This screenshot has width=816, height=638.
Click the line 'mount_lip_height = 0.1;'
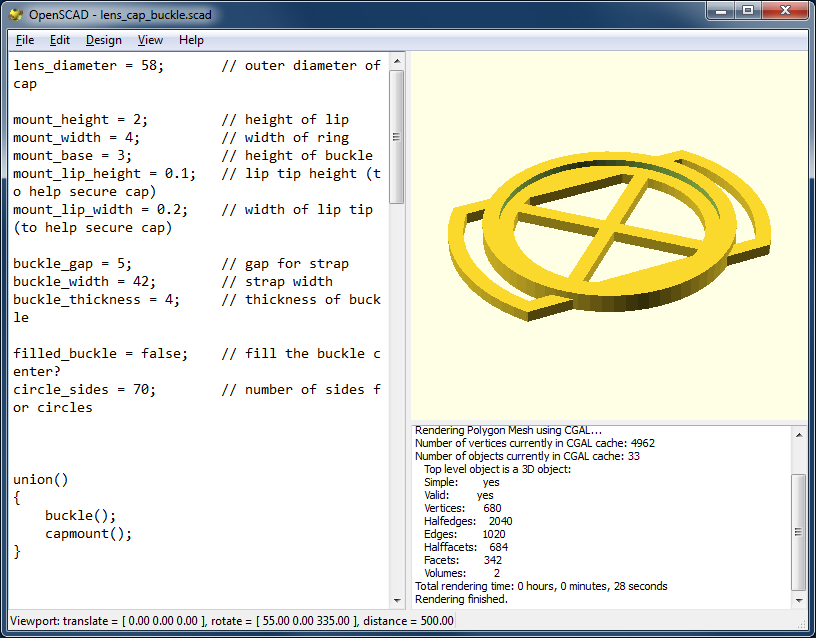(105, 174)
